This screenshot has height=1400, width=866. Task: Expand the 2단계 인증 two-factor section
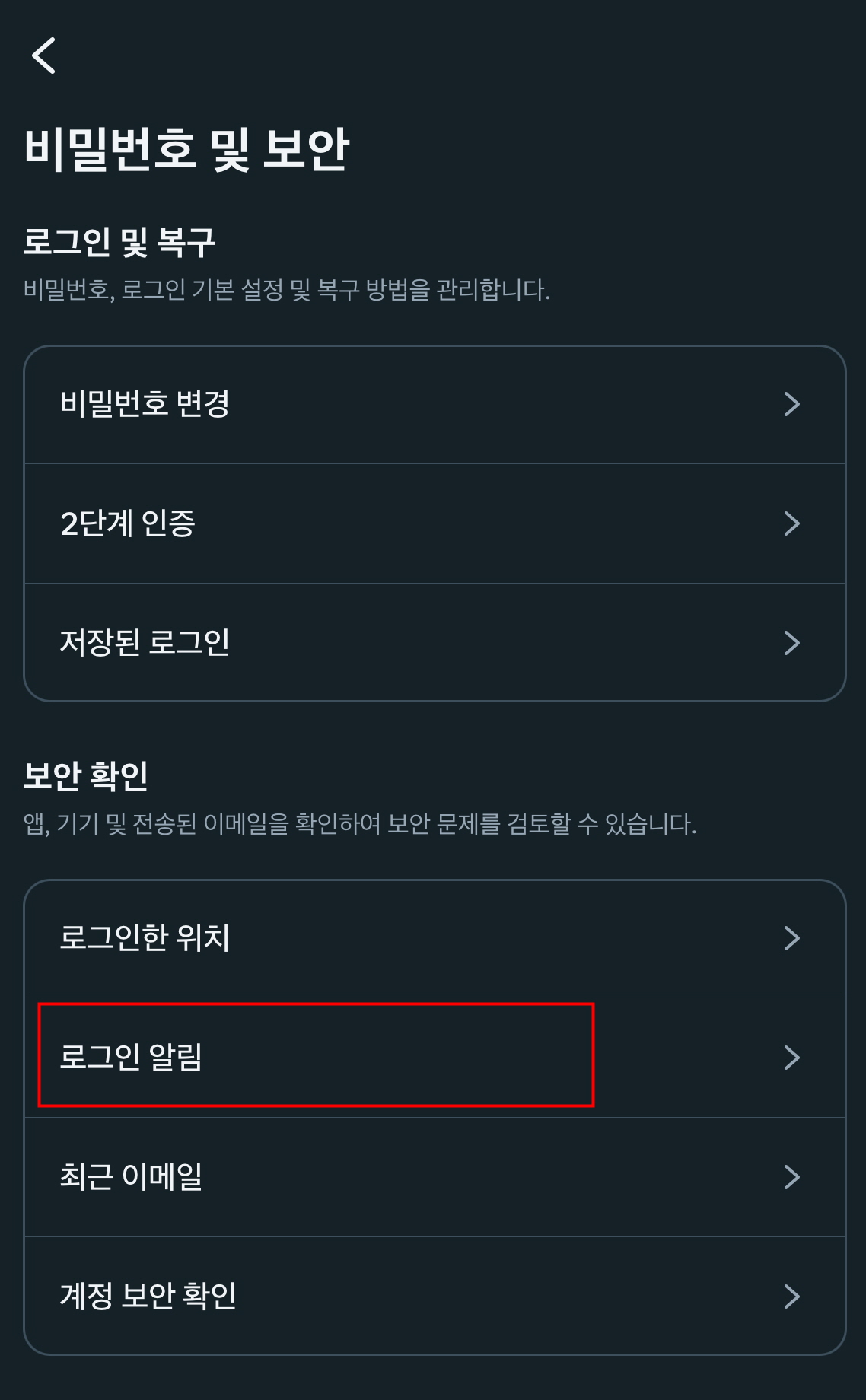point(304,523)
